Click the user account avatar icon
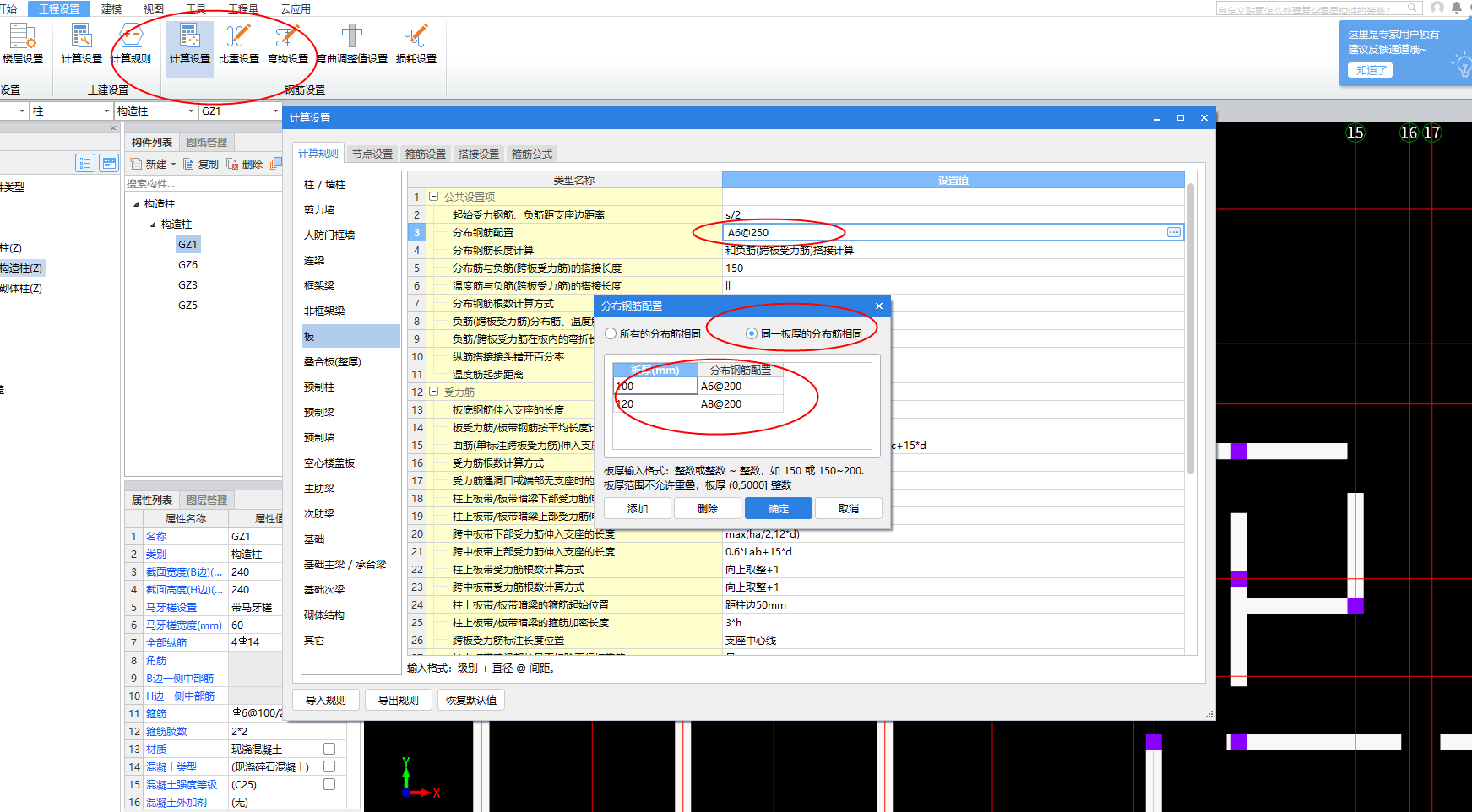The height and width of the screenshot is (812, 1472). coord(1437,8)
